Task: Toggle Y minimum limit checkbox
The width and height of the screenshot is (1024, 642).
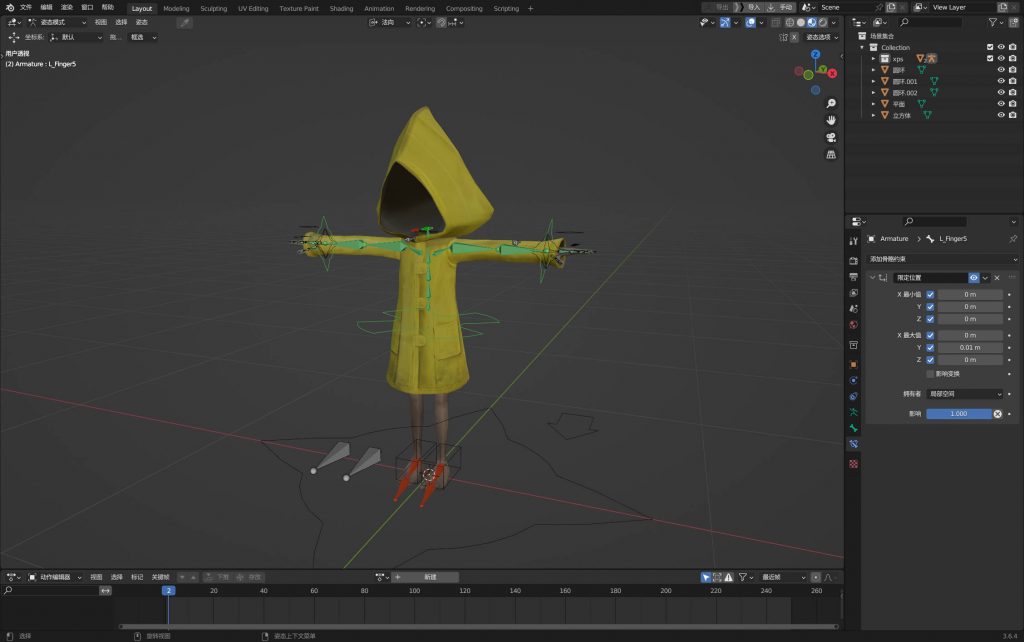Action: click(x=930, y=307)
